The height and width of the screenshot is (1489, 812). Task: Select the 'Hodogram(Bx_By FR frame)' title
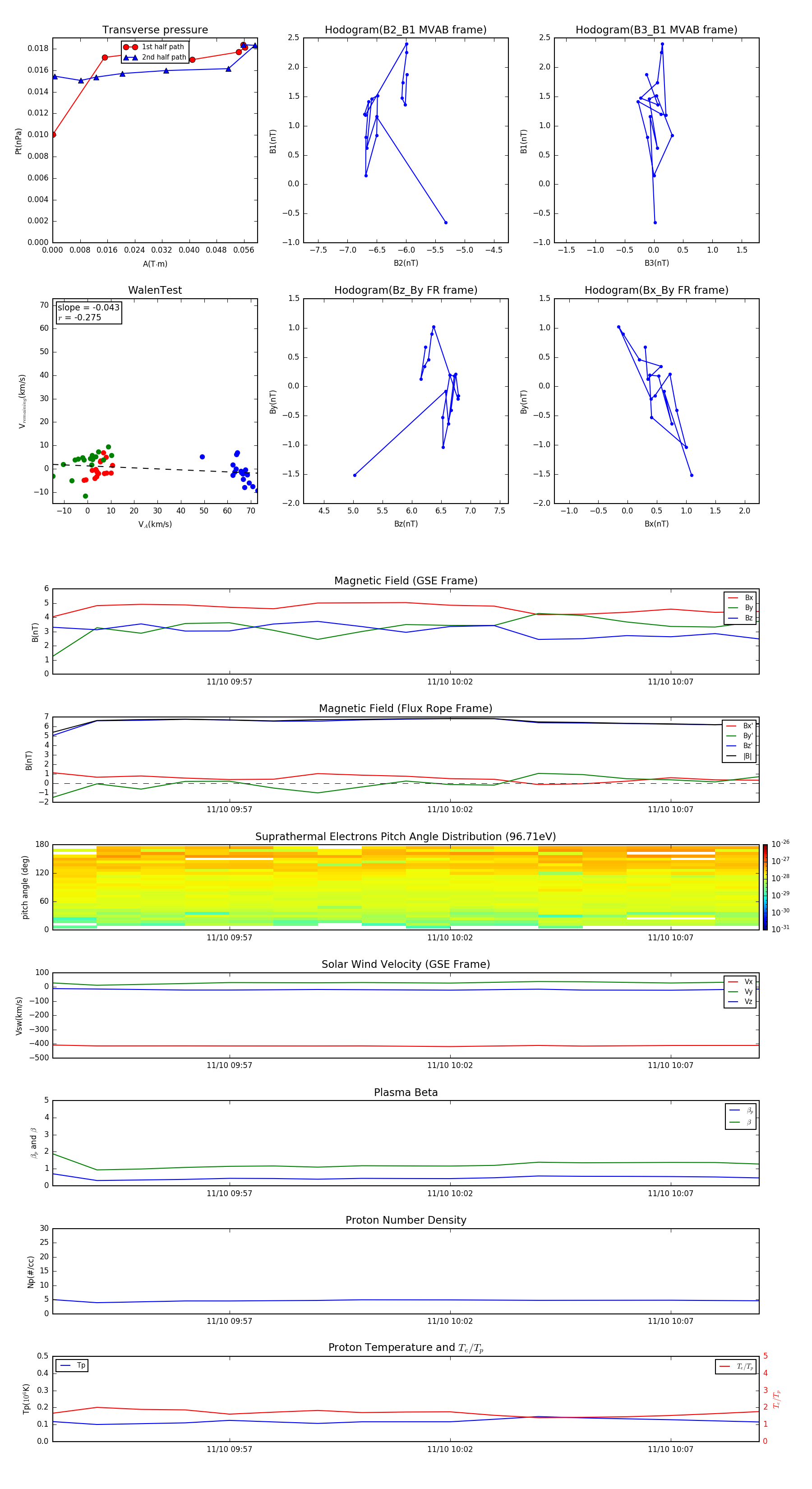pyautogui.click(x=656, y=290)
